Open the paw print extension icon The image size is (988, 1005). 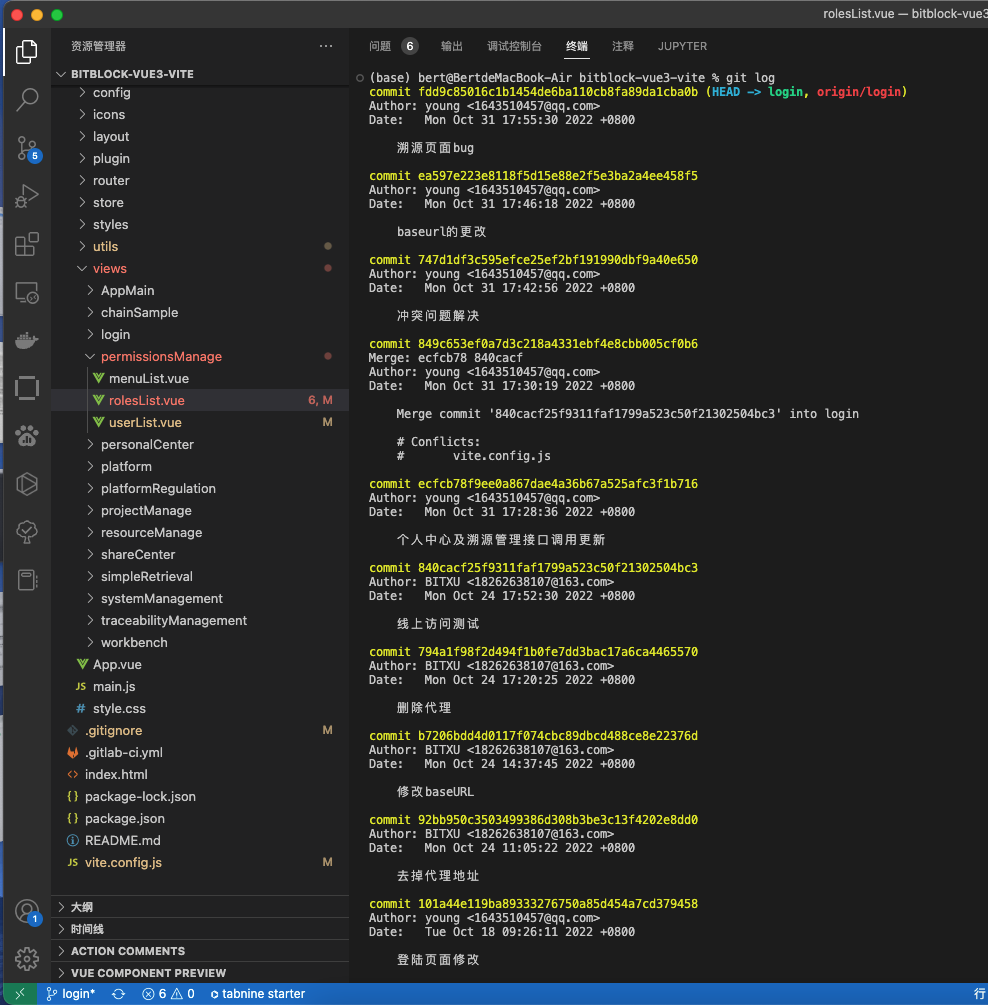[x=26, y=436]
